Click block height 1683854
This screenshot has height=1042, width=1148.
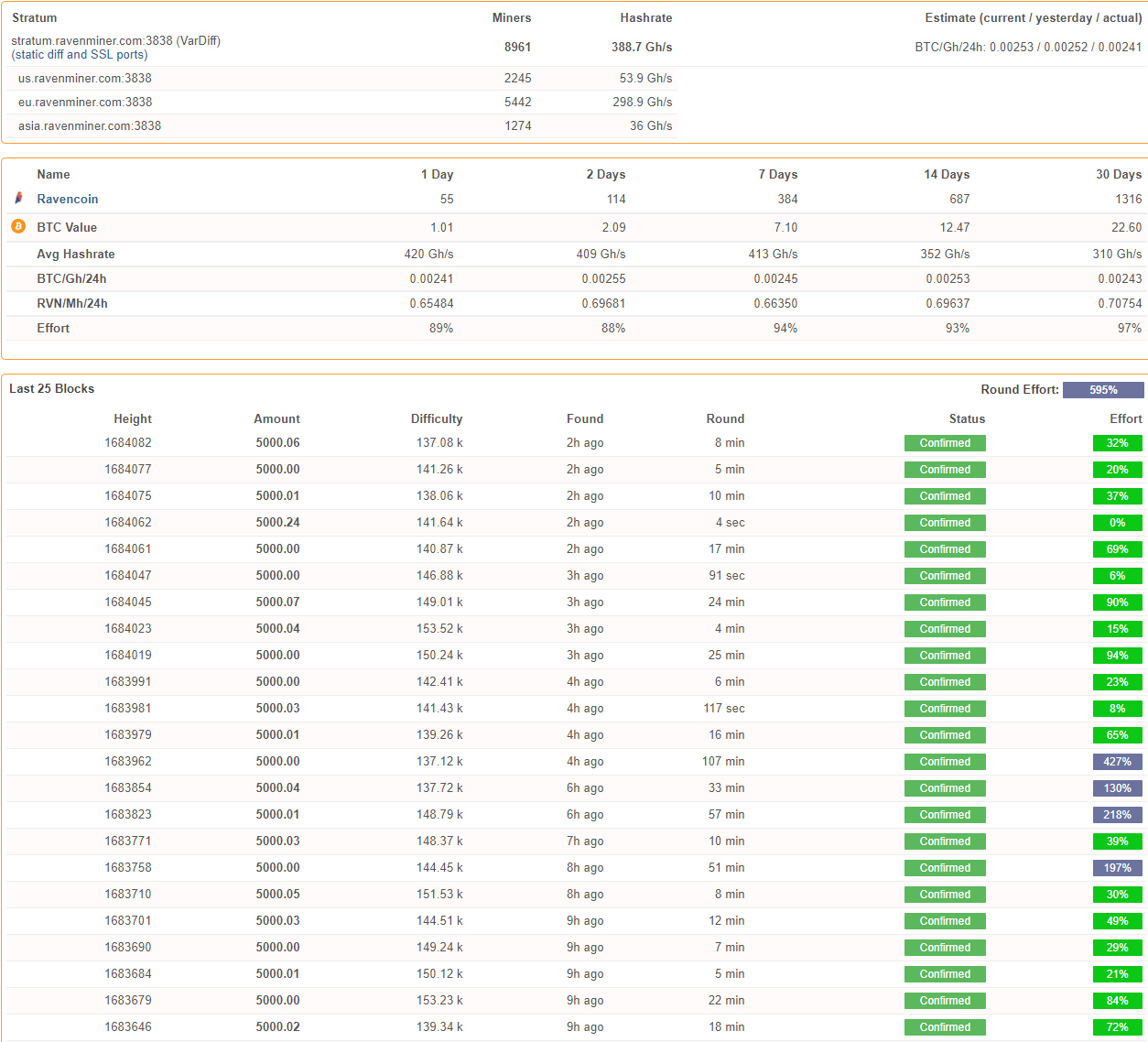(x=128, y=787)
